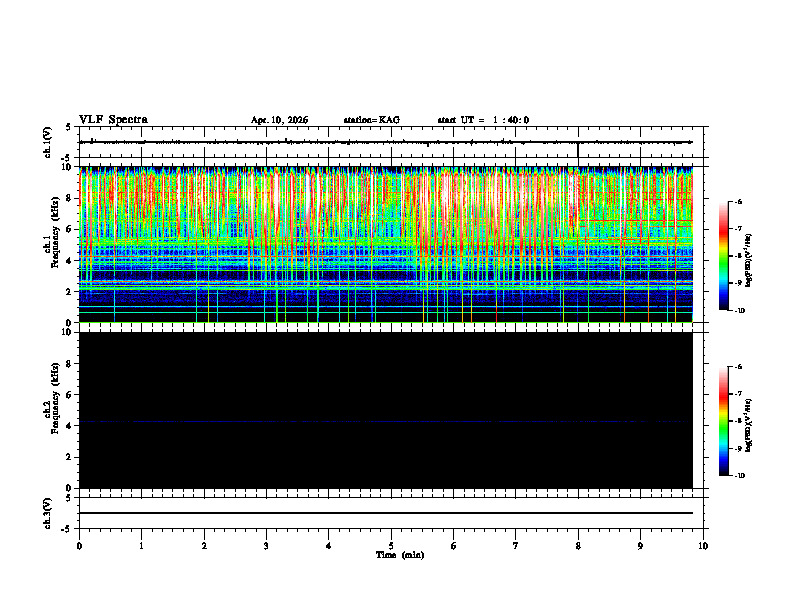The height and width of the screenshot is (612, 792).
Task: Select the date text "Apr. 10, 2026"
Action: click(x=279, y=120)
